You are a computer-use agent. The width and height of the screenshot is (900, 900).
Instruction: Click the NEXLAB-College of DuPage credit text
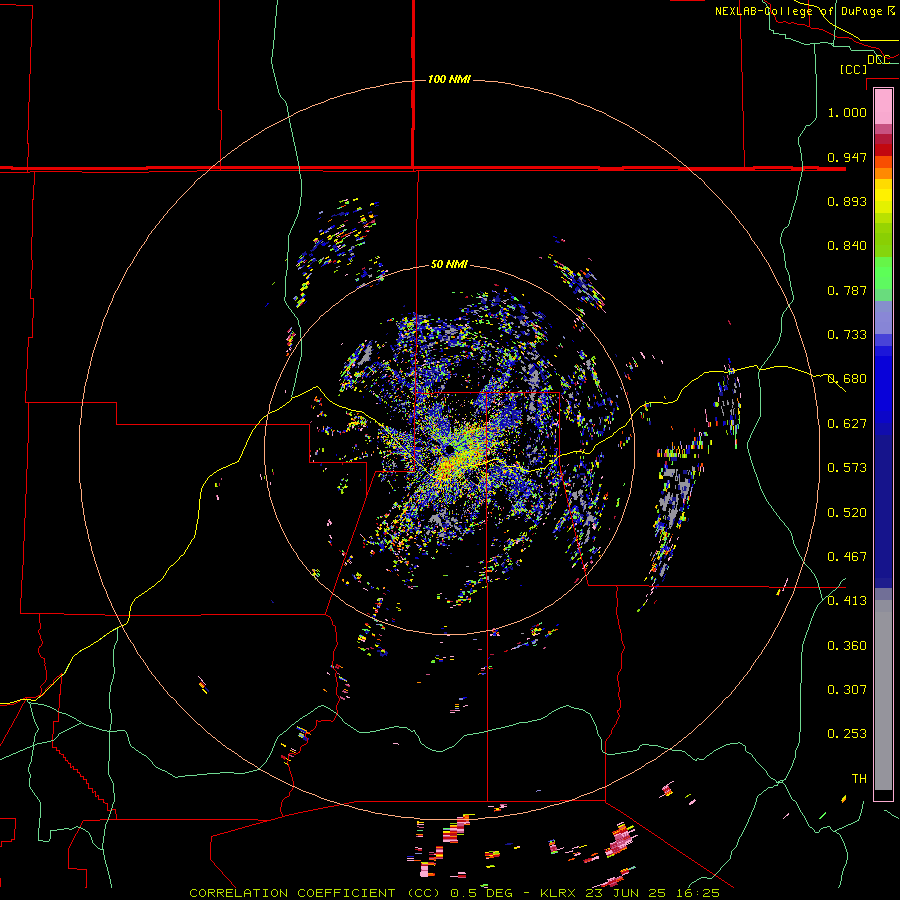tap(805, 11)
